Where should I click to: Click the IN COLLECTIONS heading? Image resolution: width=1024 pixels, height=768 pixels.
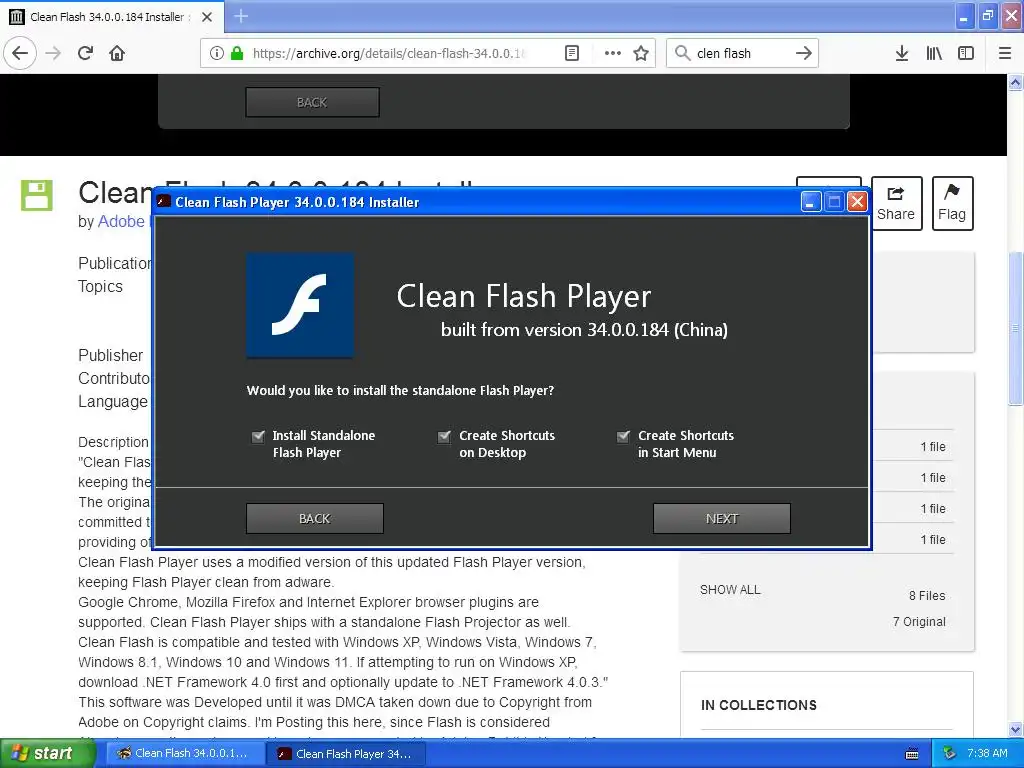coord(759,705)
